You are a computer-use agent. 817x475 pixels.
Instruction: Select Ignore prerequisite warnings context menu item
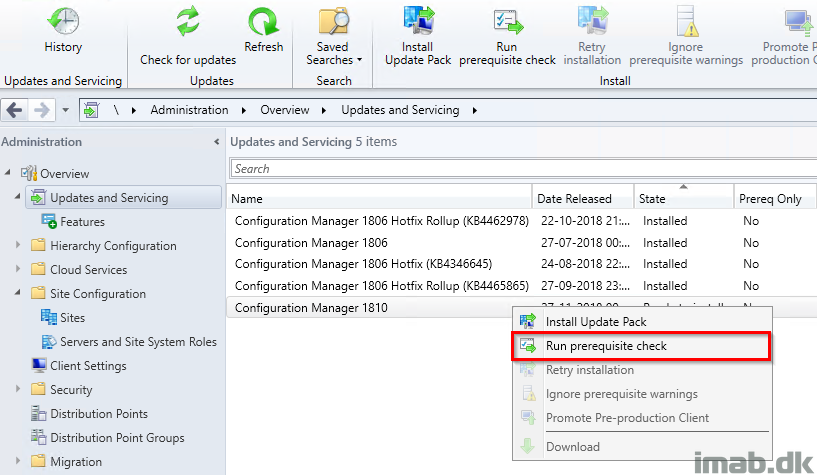click(642, 394)
